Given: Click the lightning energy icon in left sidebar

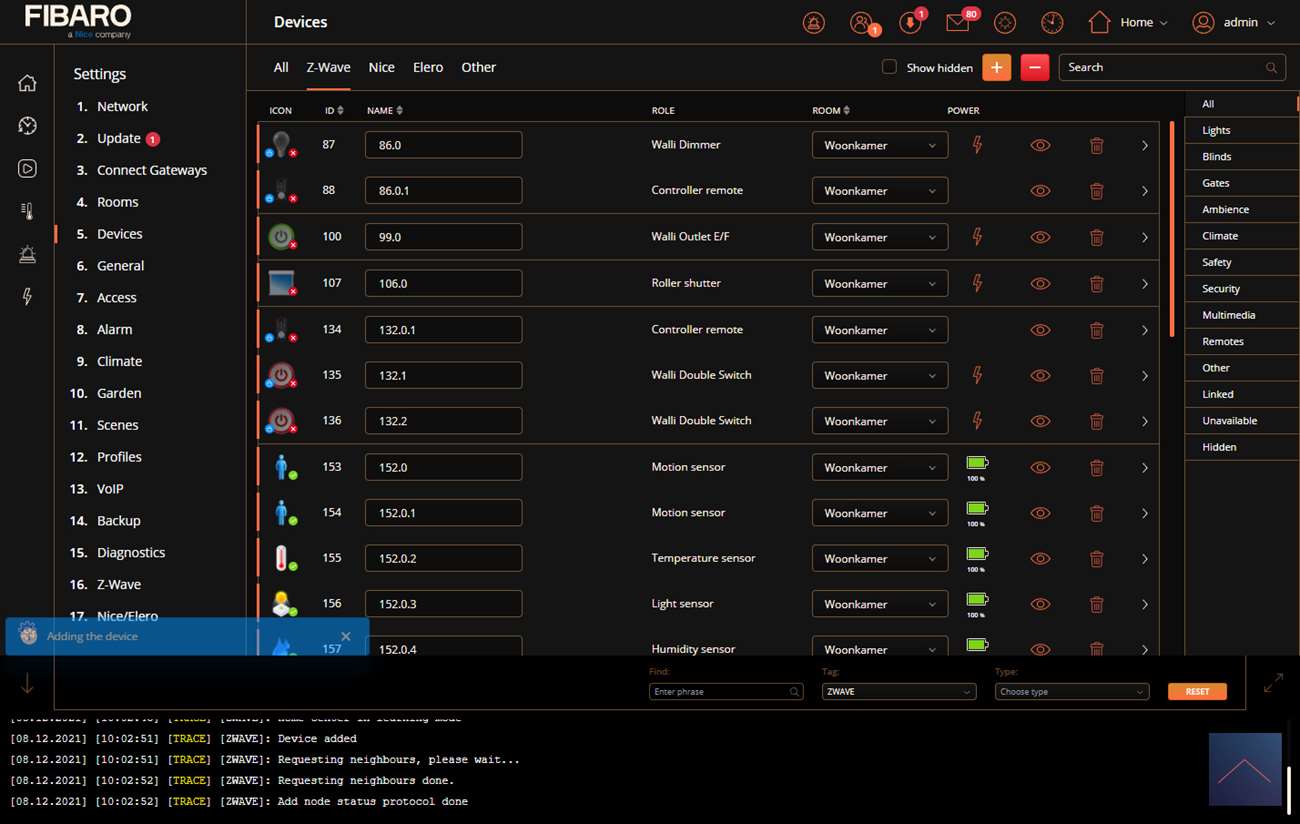Looking at the screenshot, I should point(27,297).
